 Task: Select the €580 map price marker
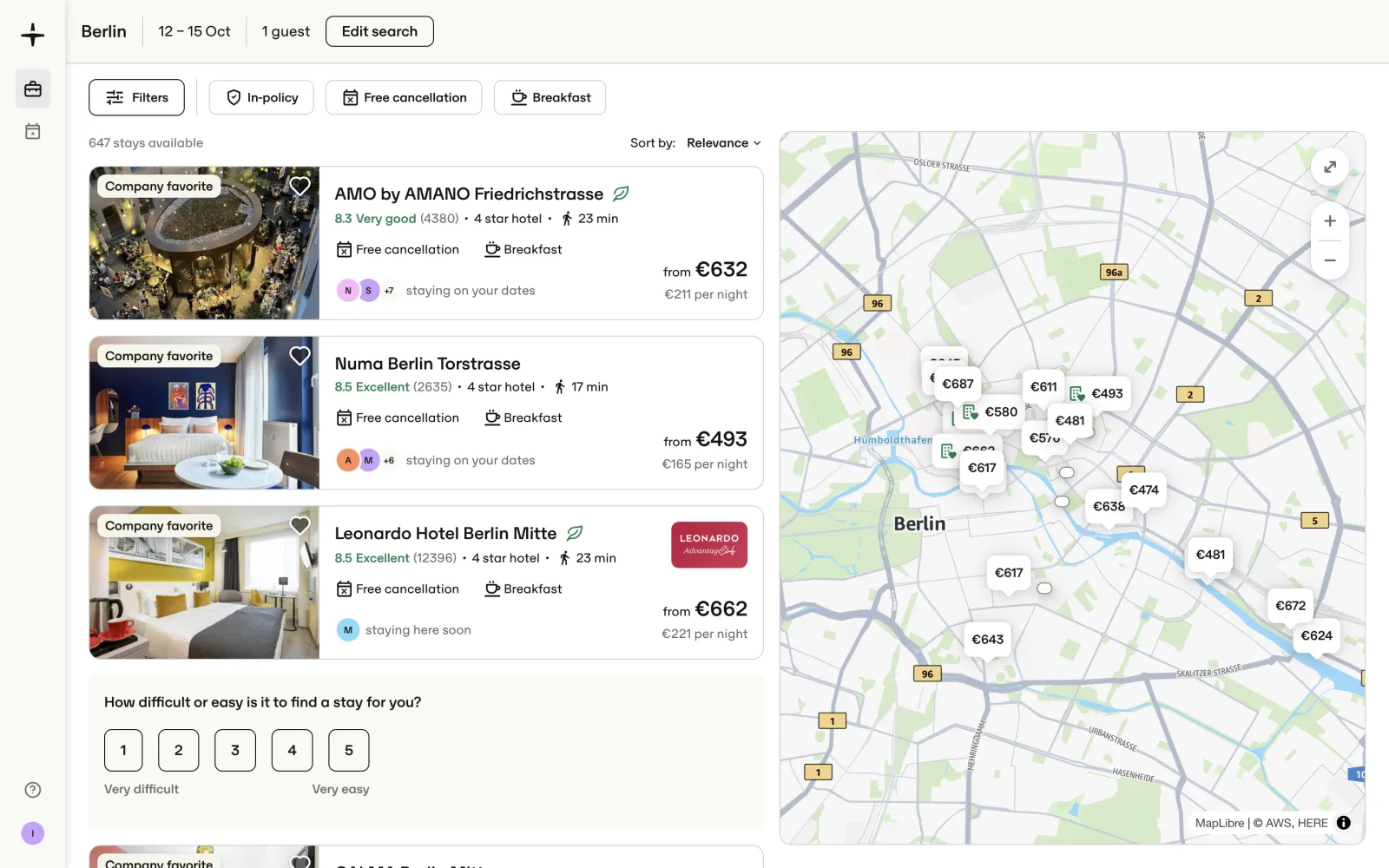(991, 412)
